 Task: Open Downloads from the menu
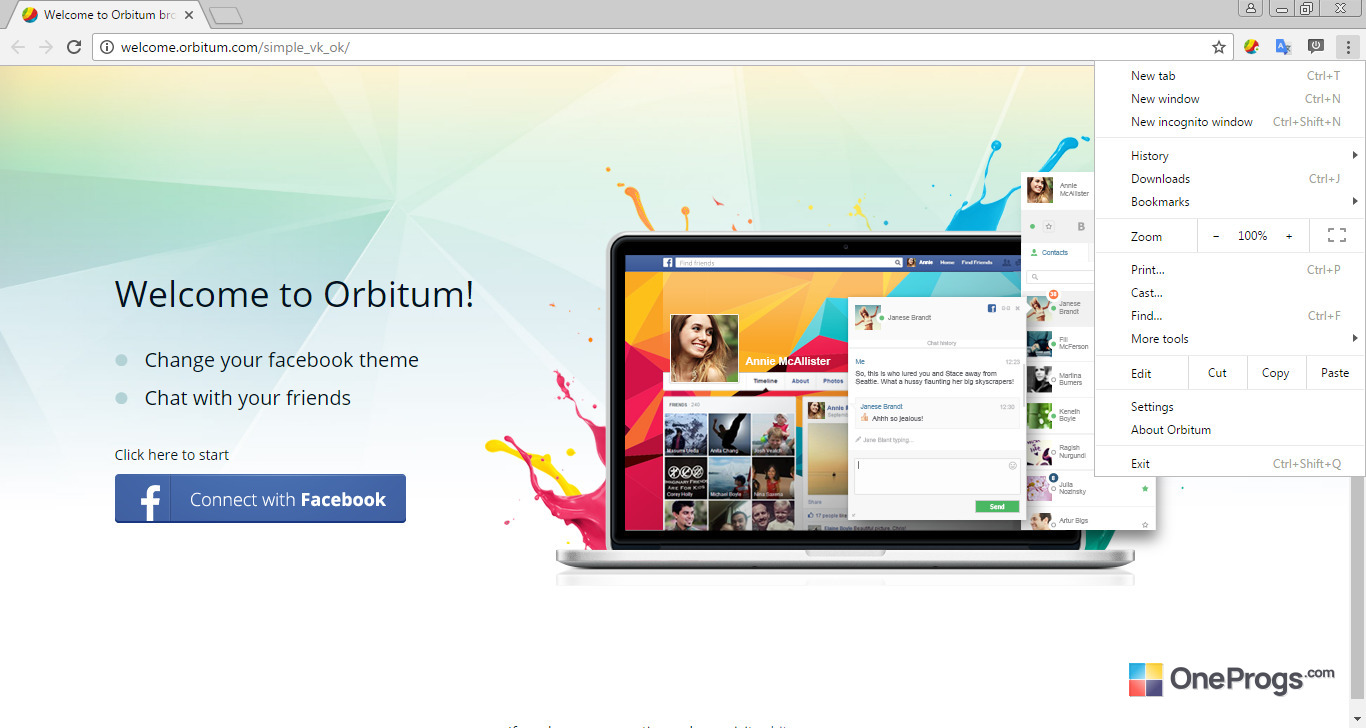(1230, 179)
